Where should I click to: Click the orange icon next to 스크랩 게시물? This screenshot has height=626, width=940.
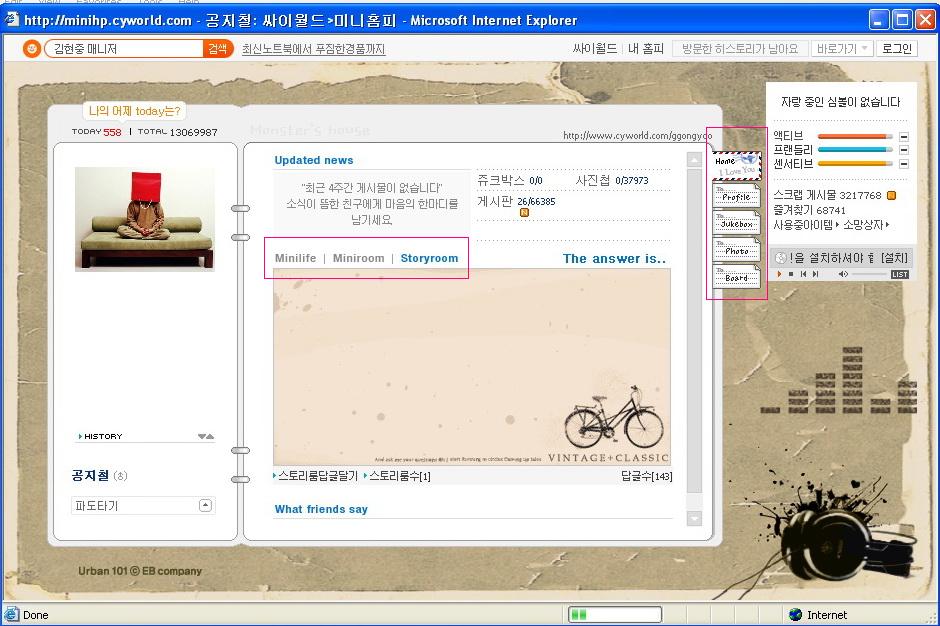point(891,195)
